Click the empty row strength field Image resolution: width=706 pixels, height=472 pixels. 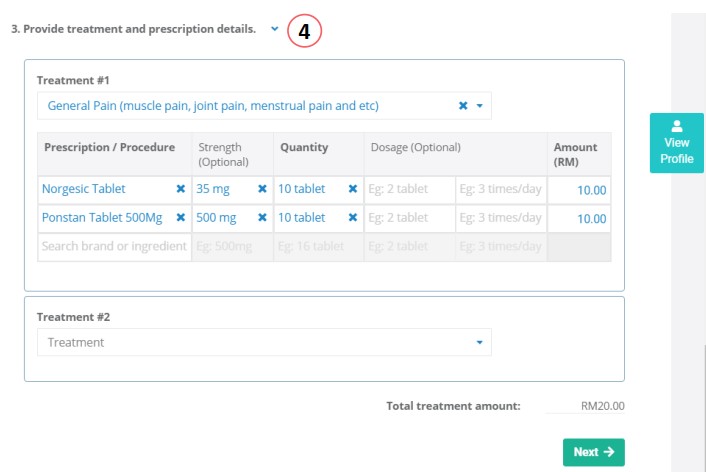click(x=232, y=247)
